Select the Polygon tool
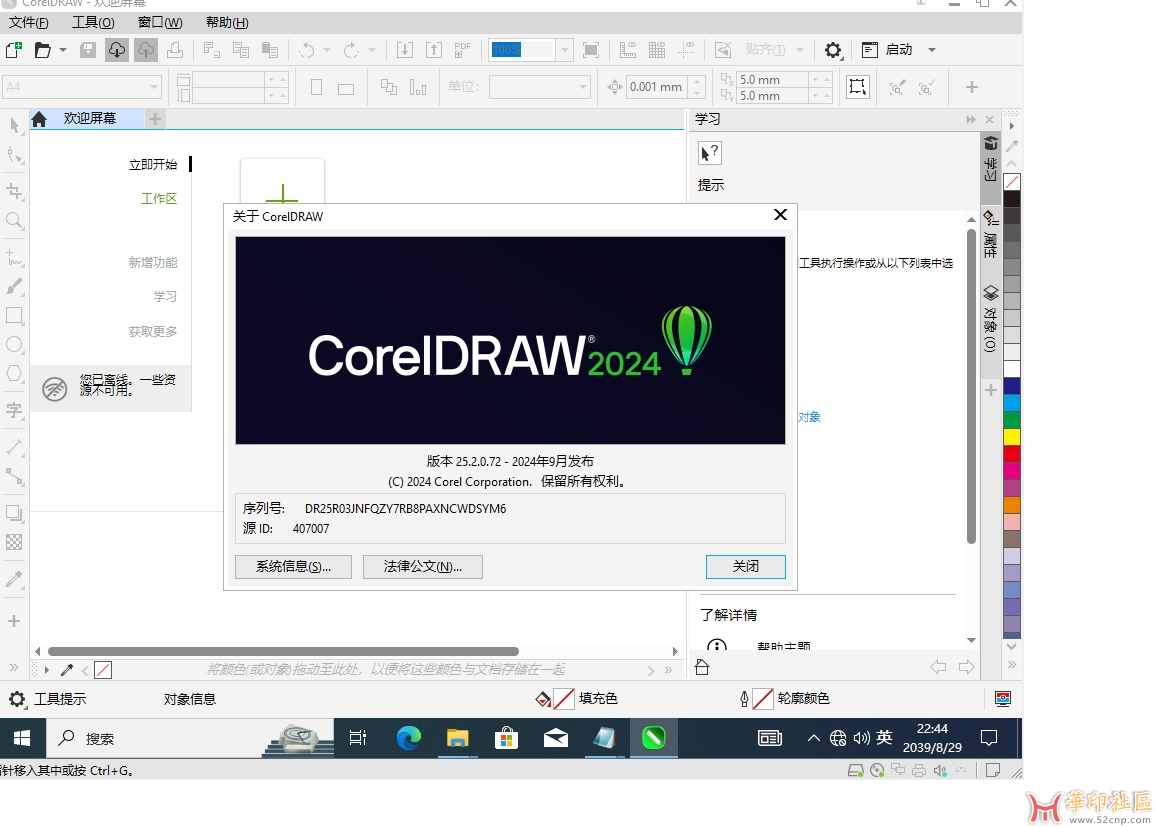Screen dimensions: 1155x827 (15, 373)
